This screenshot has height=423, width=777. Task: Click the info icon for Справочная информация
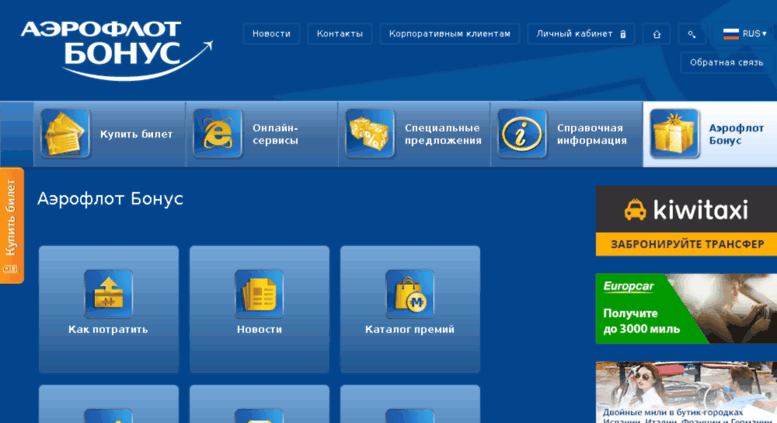coord(522,134)
